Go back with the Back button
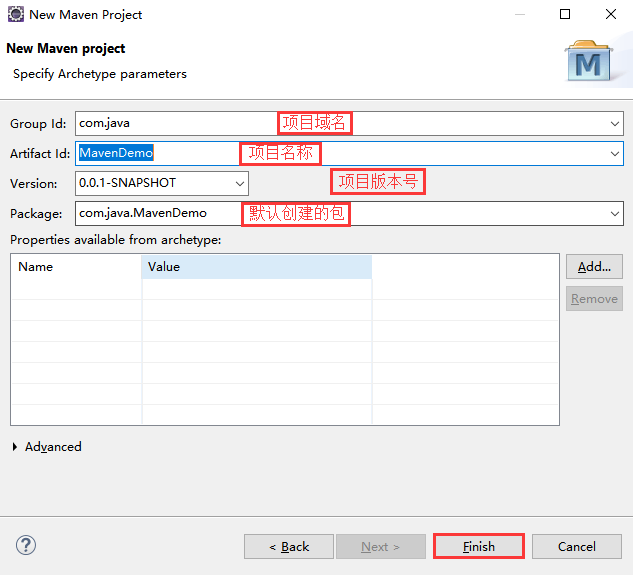Screen dimensions: 633x575 click(x=289, y=546)
